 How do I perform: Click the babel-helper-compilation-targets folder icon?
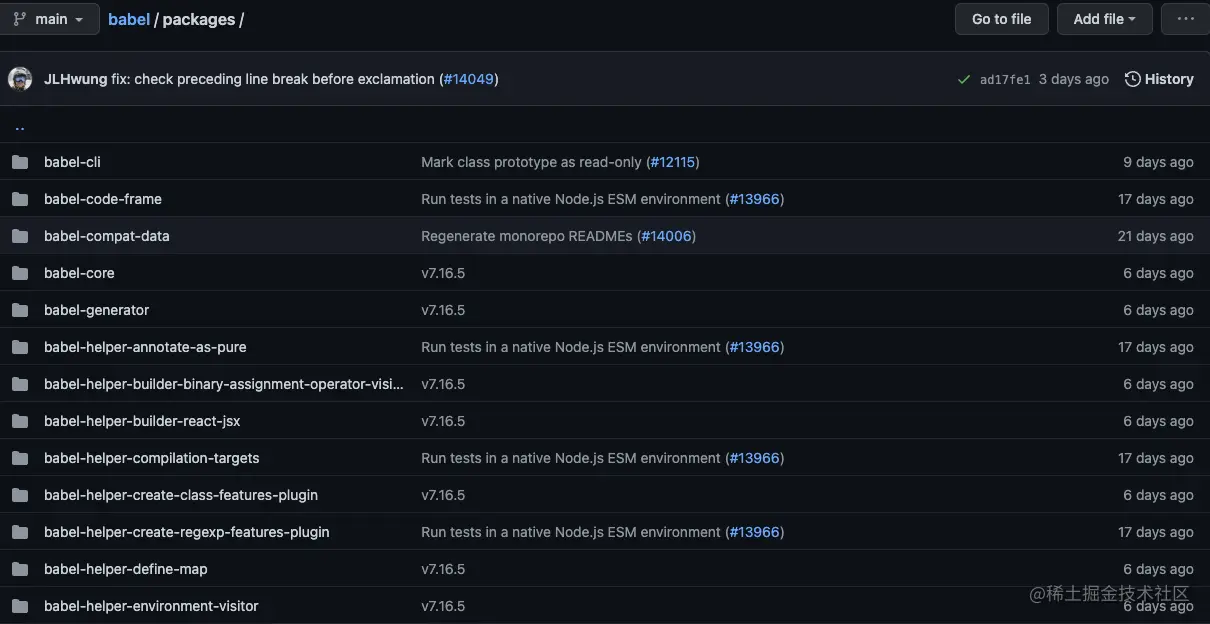click(20, 458)
